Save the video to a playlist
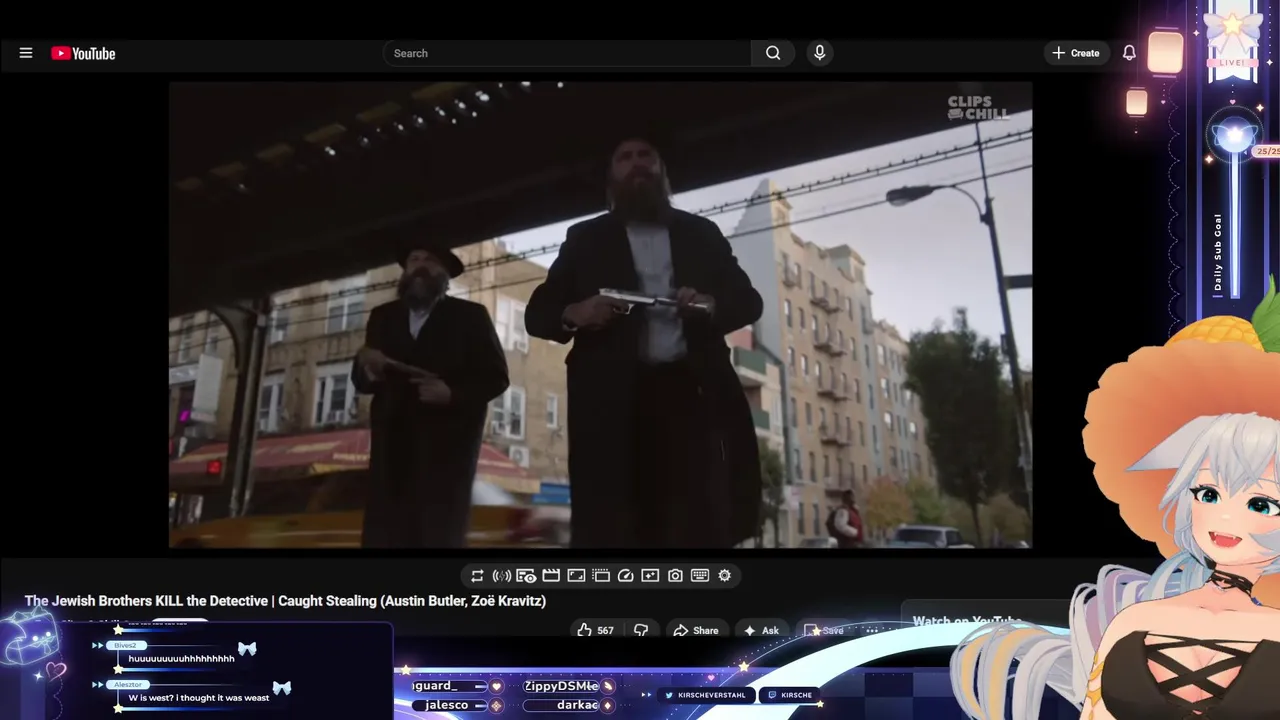The height and width of the screenshot is (720, 1280). (x=824, y=630)
